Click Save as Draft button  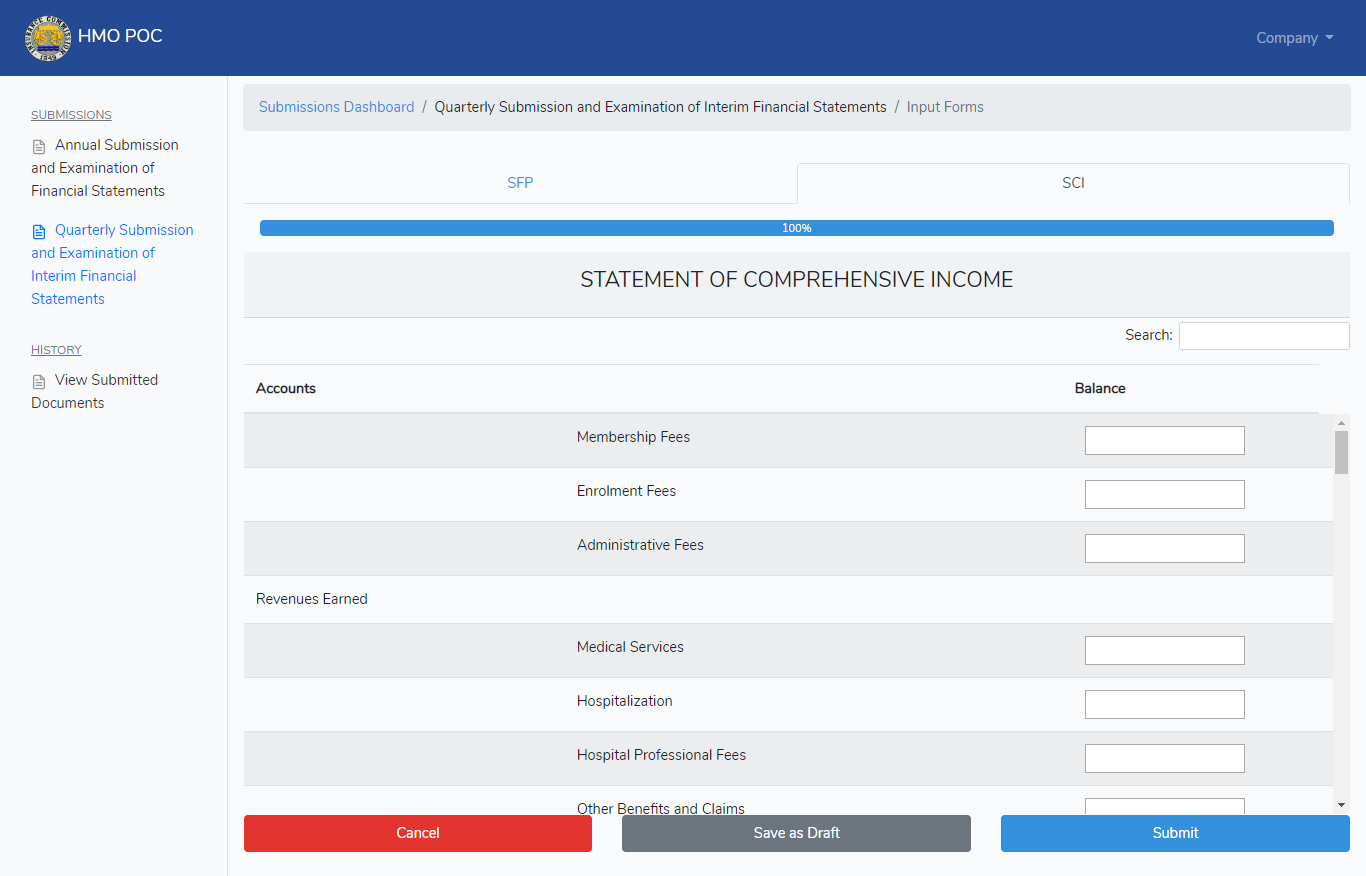(796, 833)
